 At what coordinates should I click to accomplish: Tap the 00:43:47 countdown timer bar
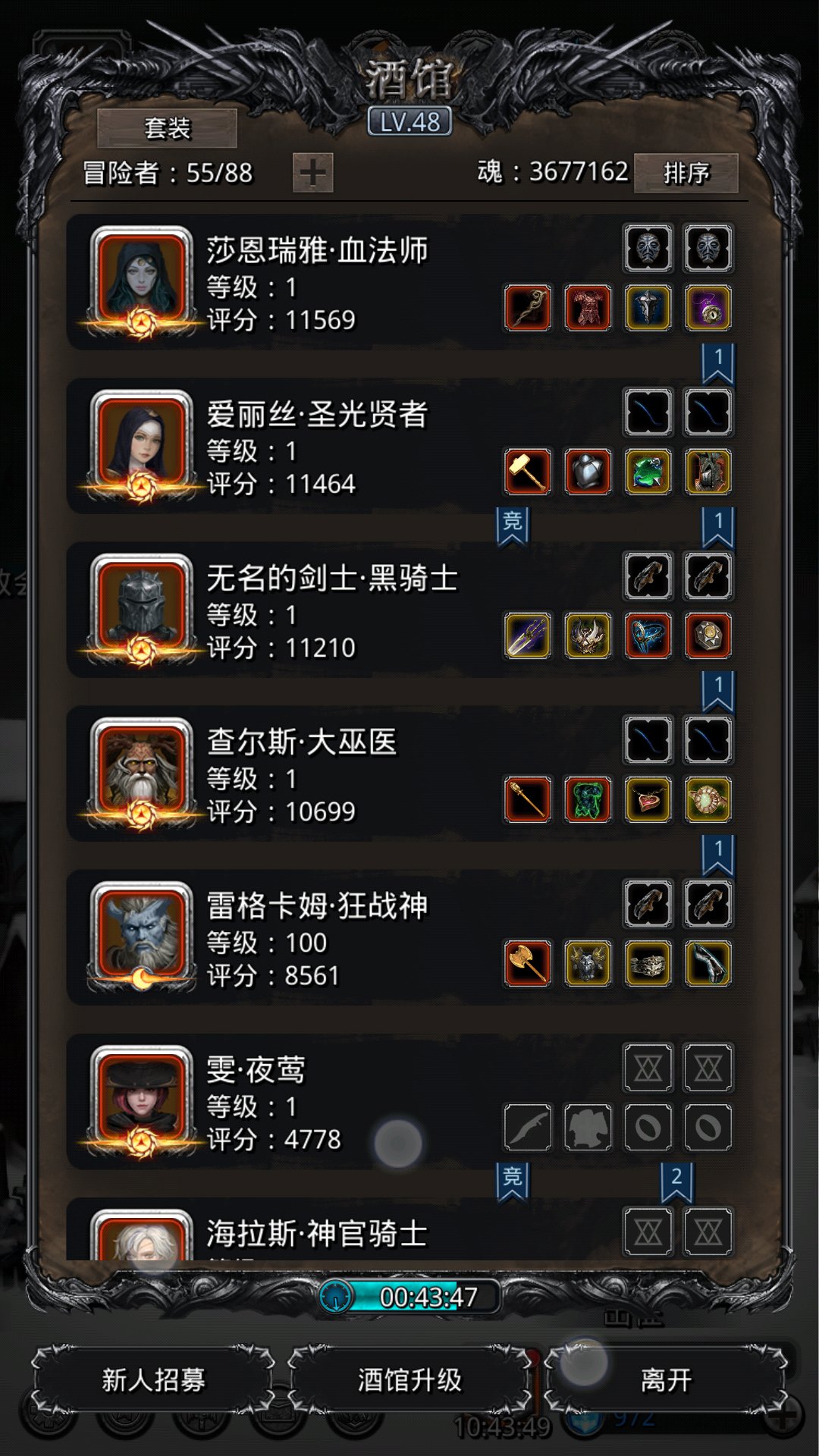(409, 1297)
